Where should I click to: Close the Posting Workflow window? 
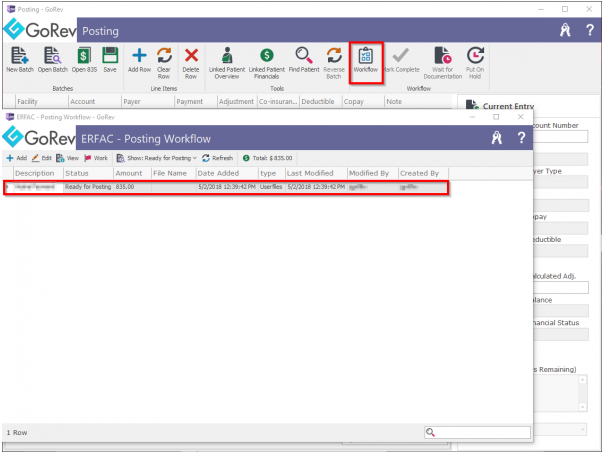pos(520,117)
